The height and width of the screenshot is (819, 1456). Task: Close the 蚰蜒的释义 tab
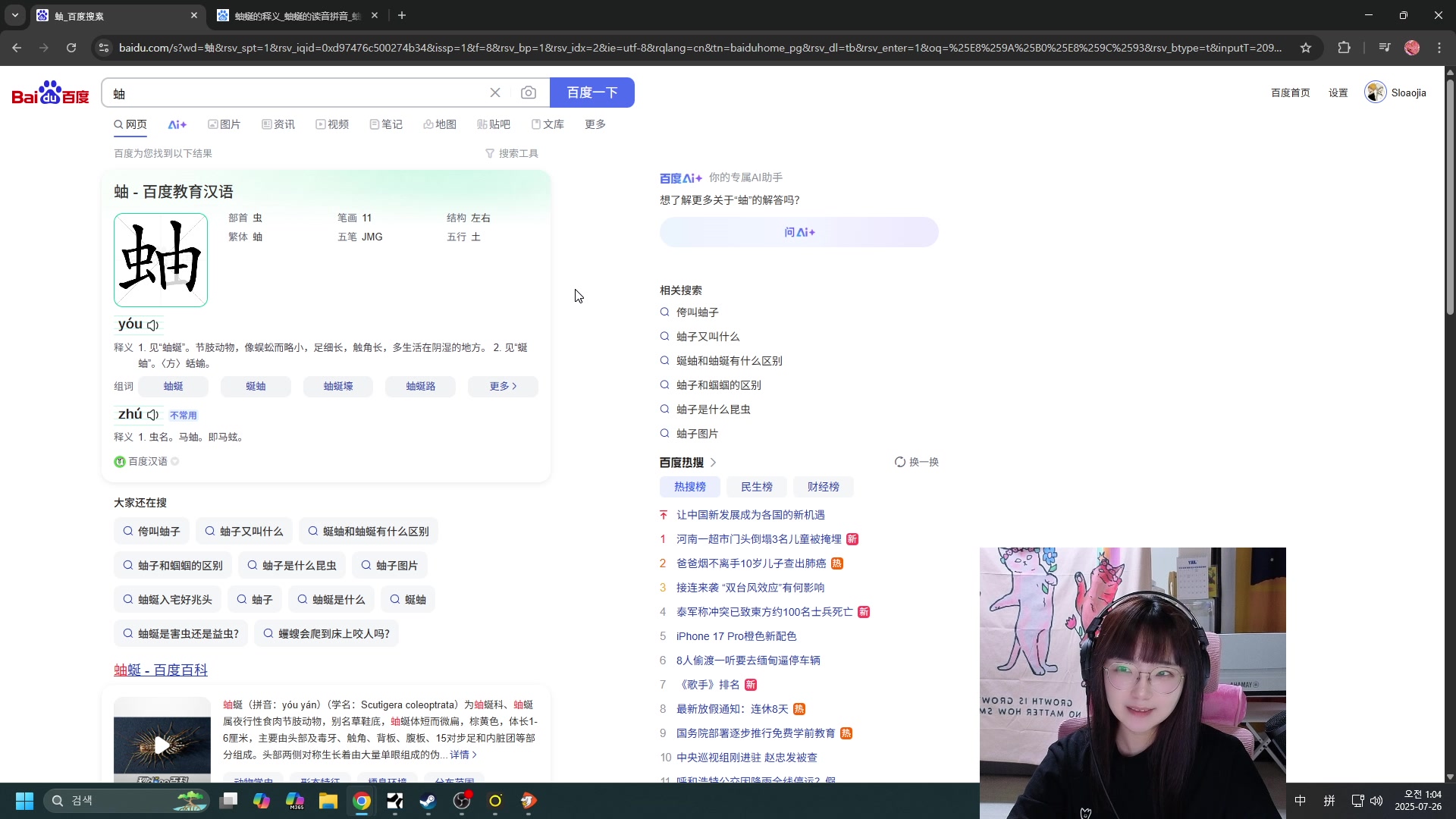375,15
